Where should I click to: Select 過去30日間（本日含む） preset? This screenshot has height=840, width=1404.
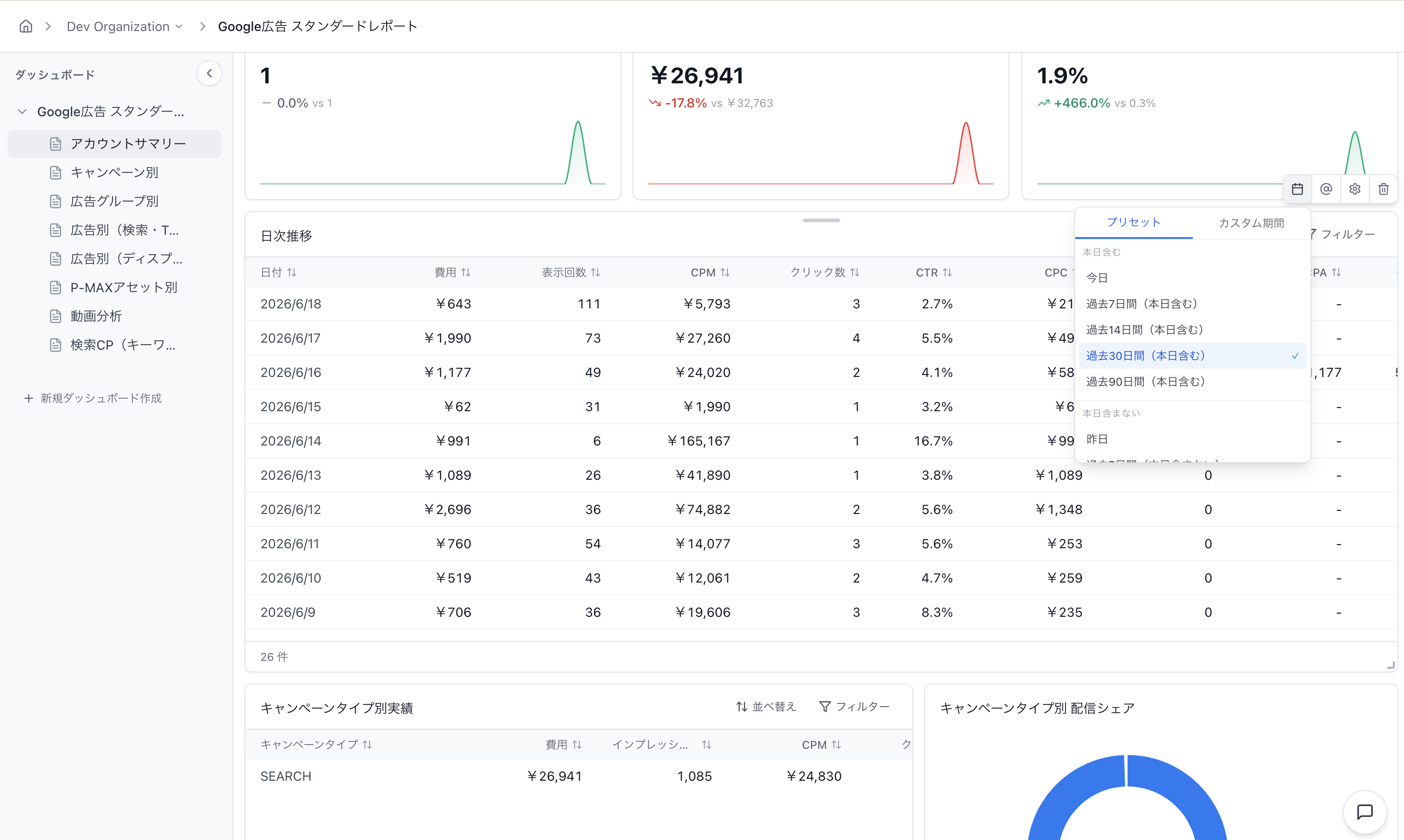[x=1192, y=356]
